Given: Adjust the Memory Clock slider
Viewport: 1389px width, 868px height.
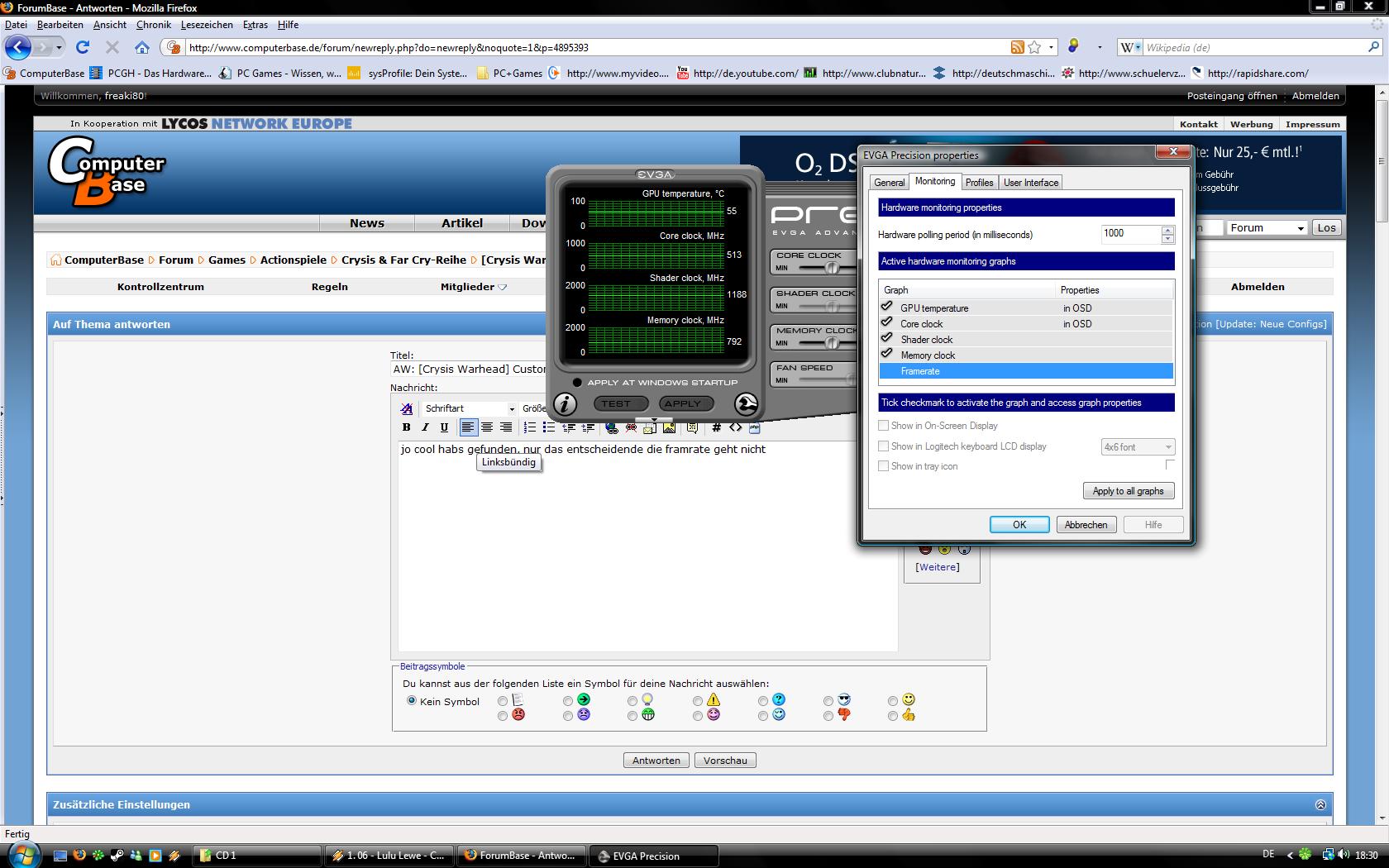Looking at the screenshot, I should coord(833,343).
